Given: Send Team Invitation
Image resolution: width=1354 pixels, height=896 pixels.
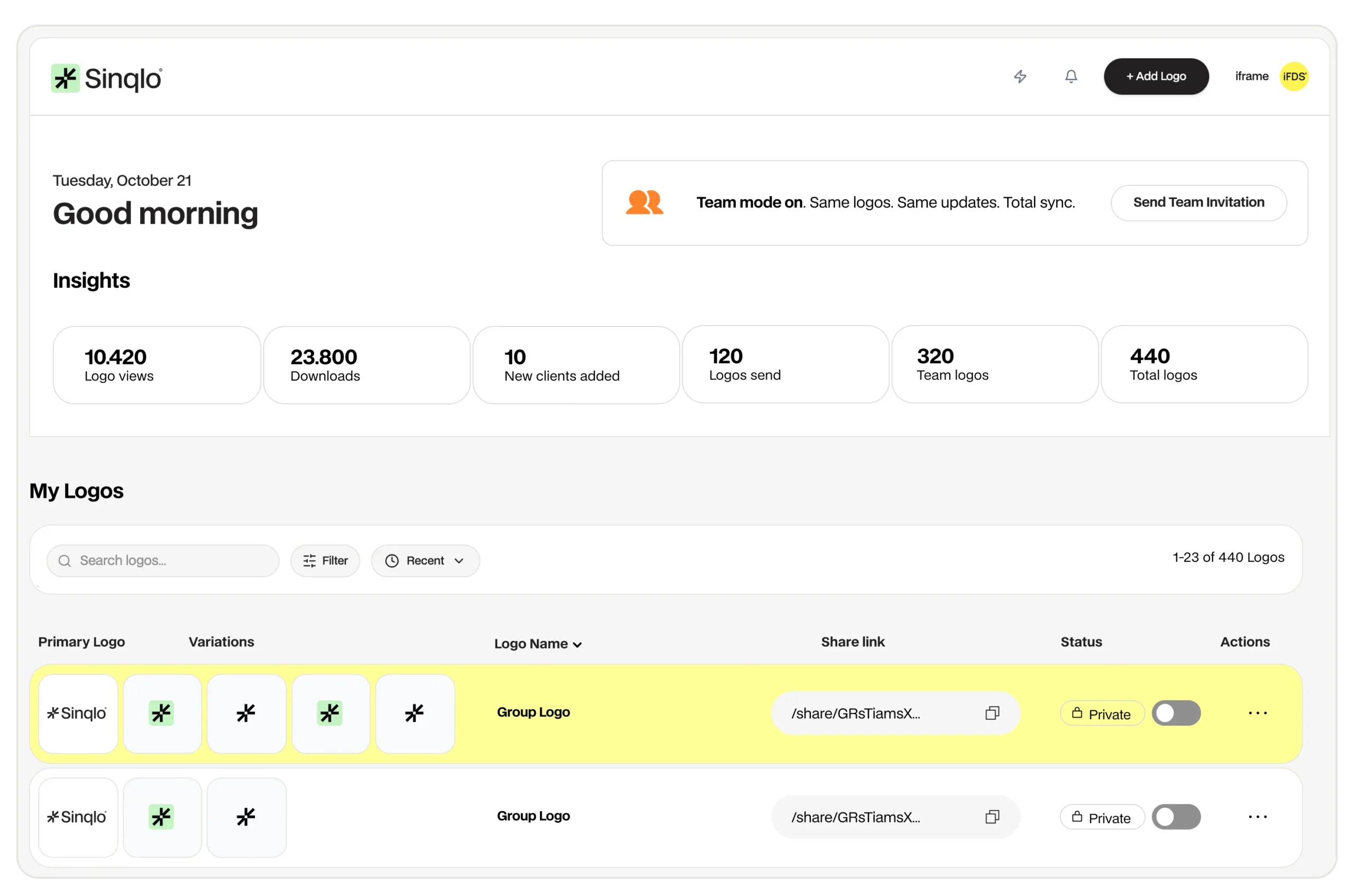Looking at the screenshot, I should pos(1199,202).
